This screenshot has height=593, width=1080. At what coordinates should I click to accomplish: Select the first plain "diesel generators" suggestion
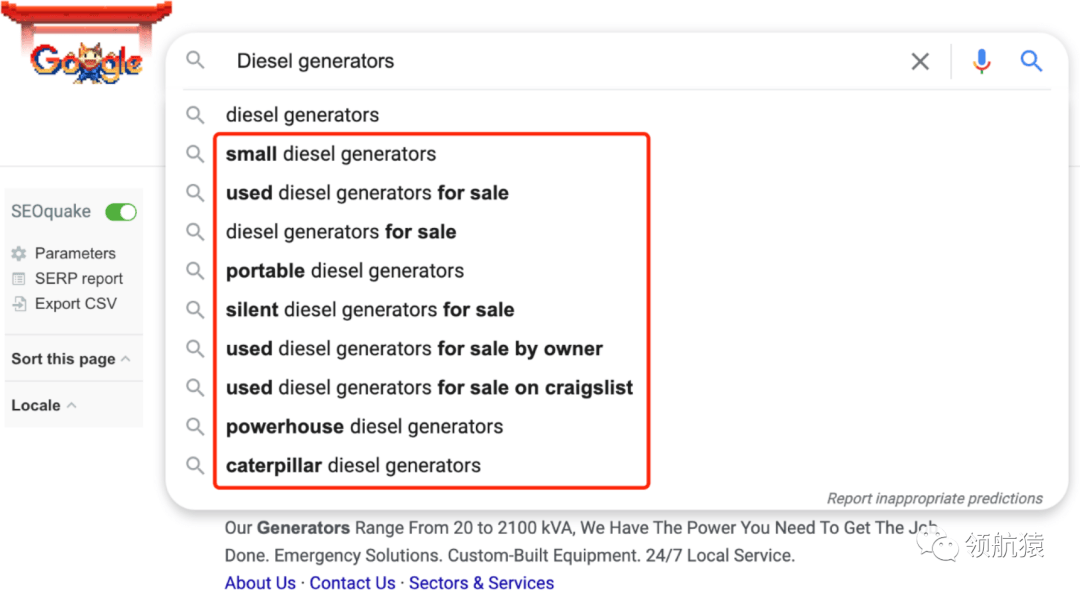tap(302, 115)
